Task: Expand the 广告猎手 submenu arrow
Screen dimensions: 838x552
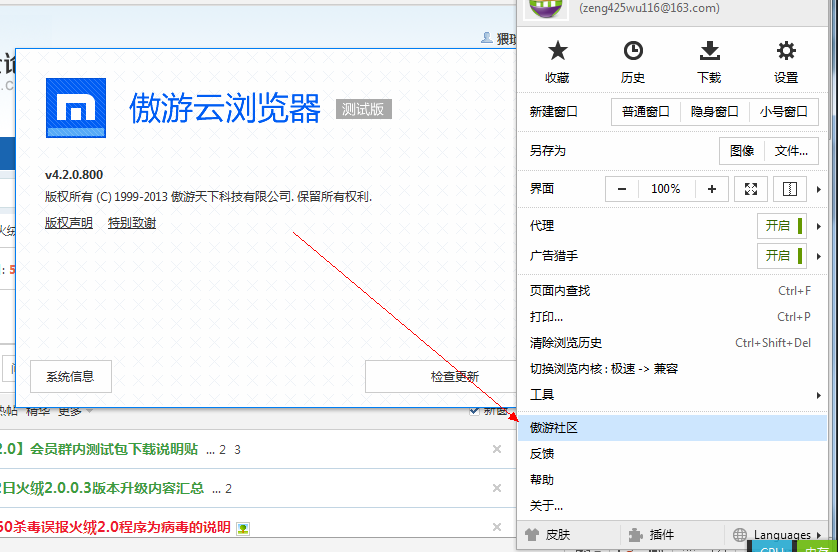Action: (819, 256)
